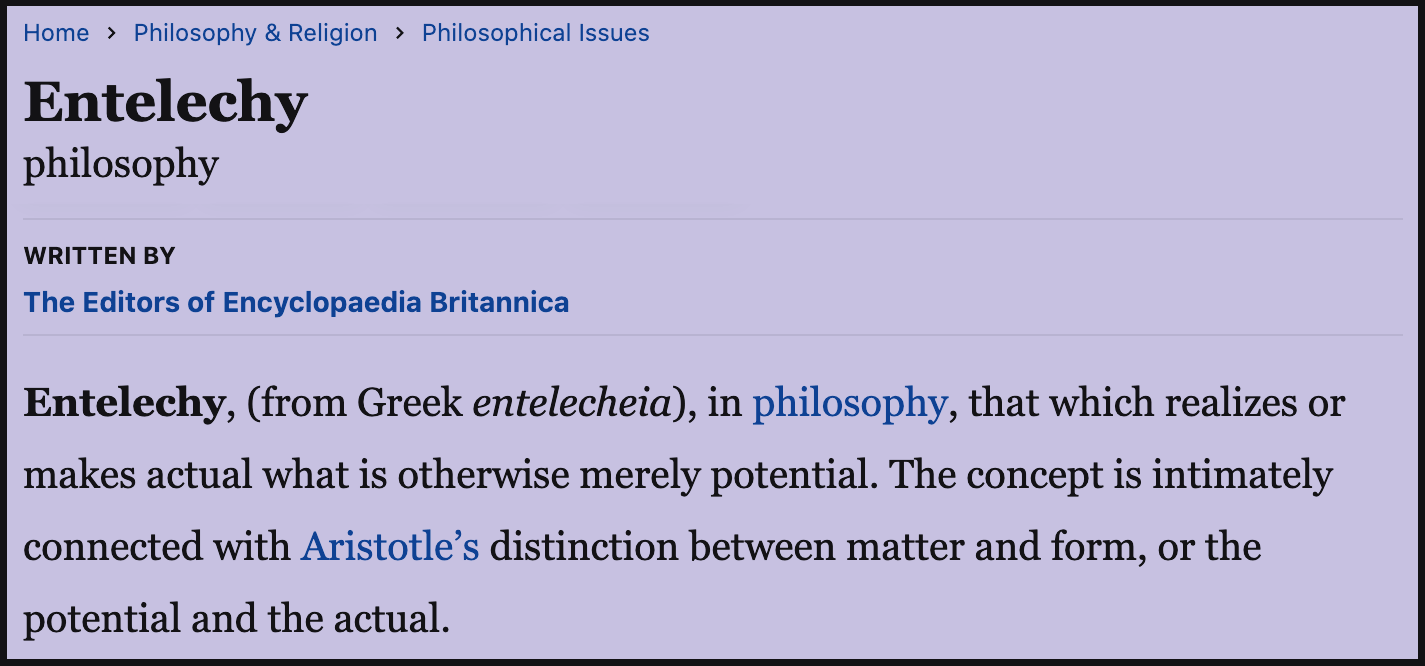The height and width of the screenshot is (666, 1425).
Task: Click chevron following Philosophy & Religion
Action: (400, 33)
